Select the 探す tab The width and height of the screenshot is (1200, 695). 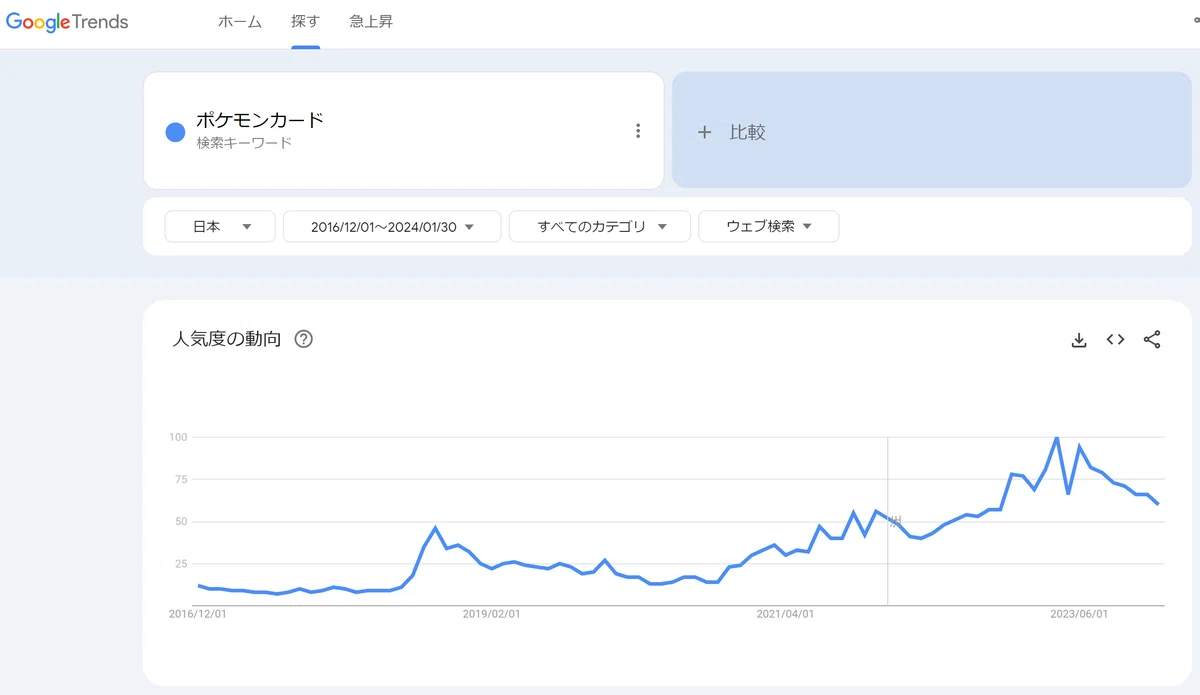coord(306,22)
